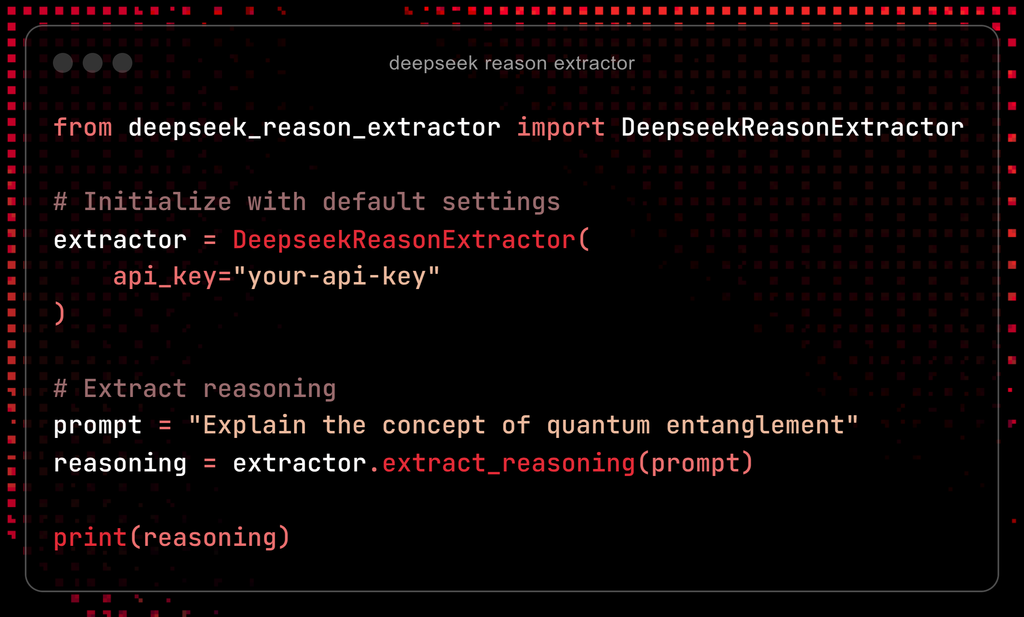
Task: Click the prompt variable at its assignment
Action: pyautogui.click(x=98, y=426)
